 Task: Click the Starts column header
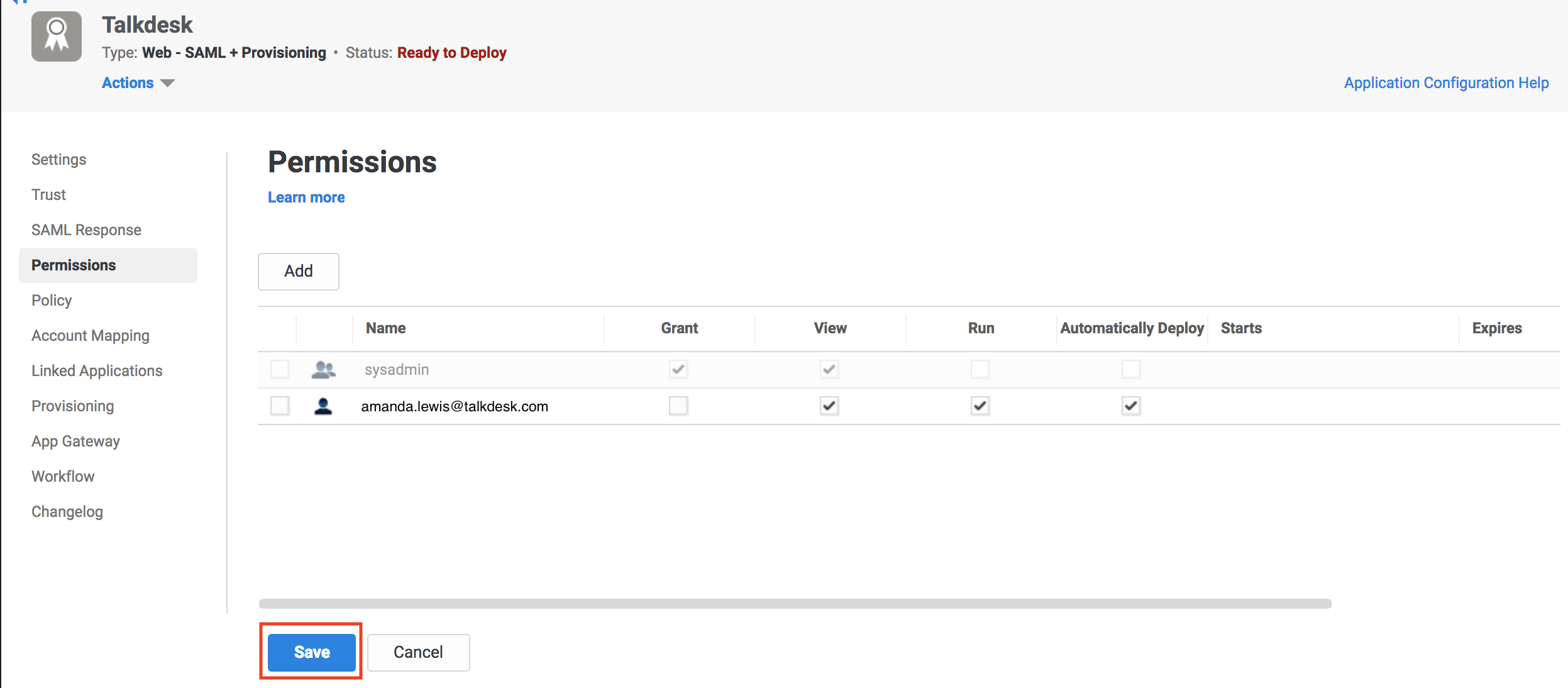coord(1242,328)
